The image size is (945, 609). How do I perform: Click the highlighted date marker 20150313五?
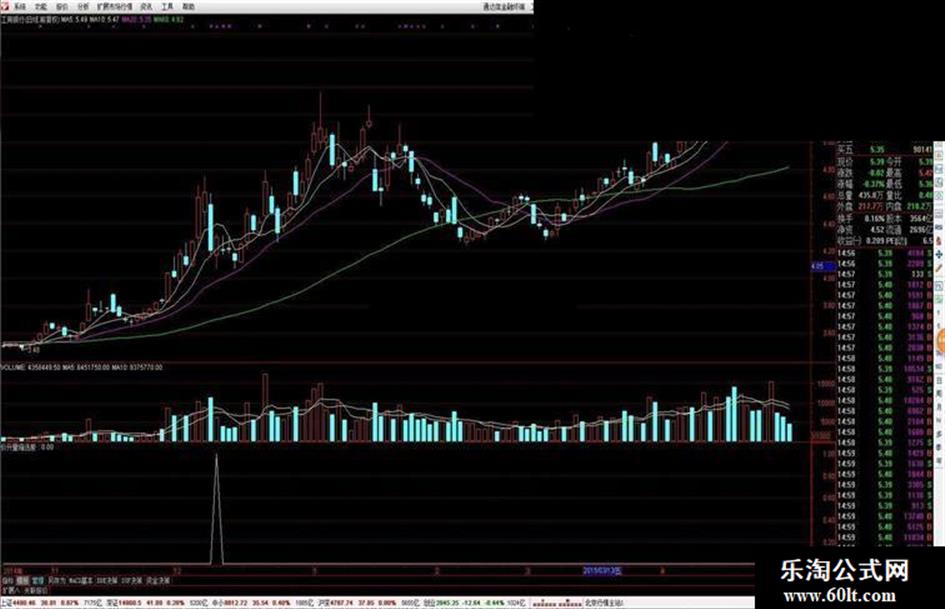601,570
